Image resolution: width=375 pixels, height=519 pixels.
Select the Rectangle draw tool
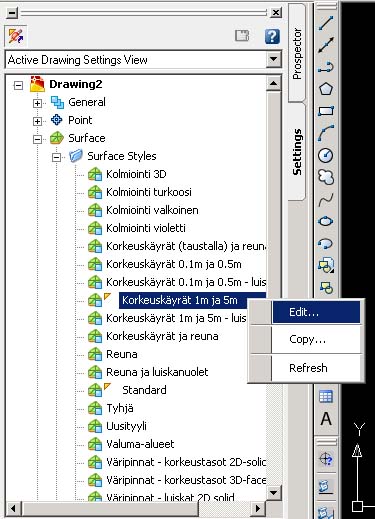pyautogui.click(x=326, y=111)
